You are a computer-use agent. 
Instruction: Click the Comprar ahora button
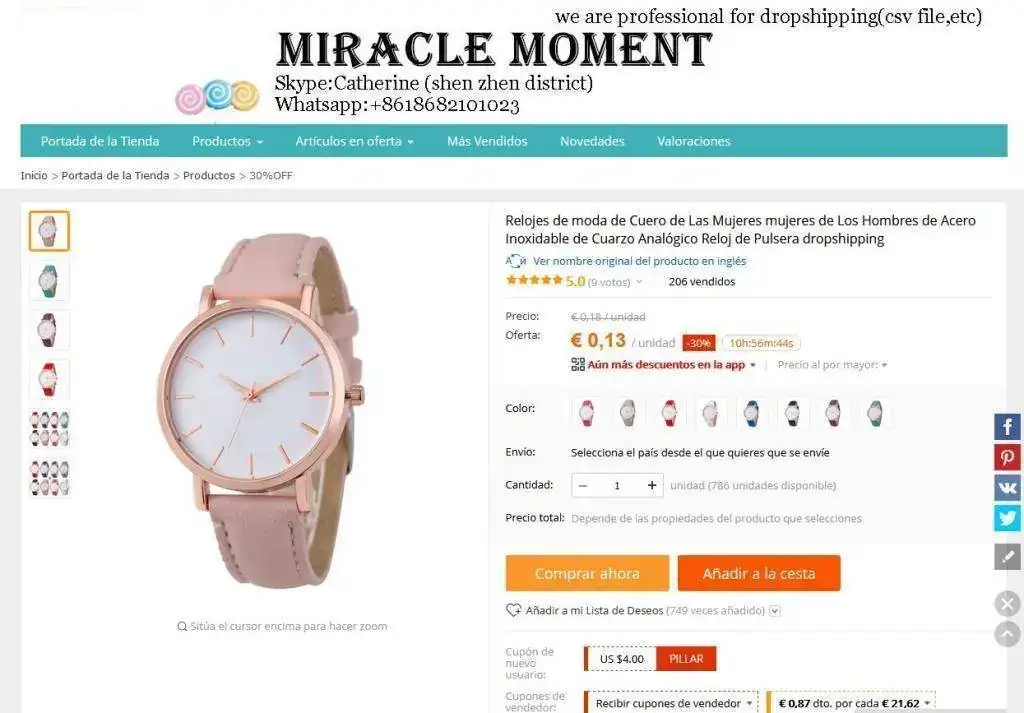pos(587,573)
